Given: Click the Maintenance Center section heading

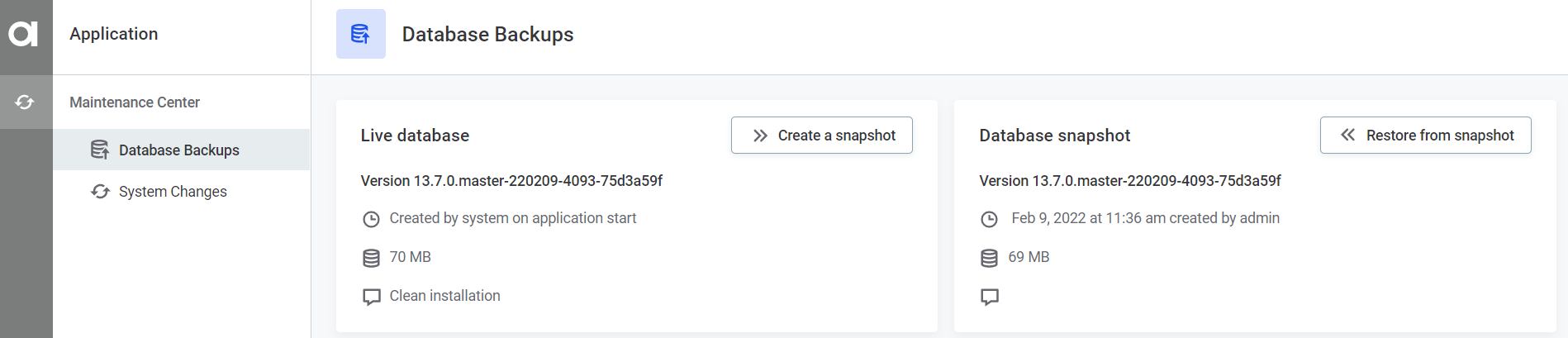Looking at the screenshot, I should 135,102.
